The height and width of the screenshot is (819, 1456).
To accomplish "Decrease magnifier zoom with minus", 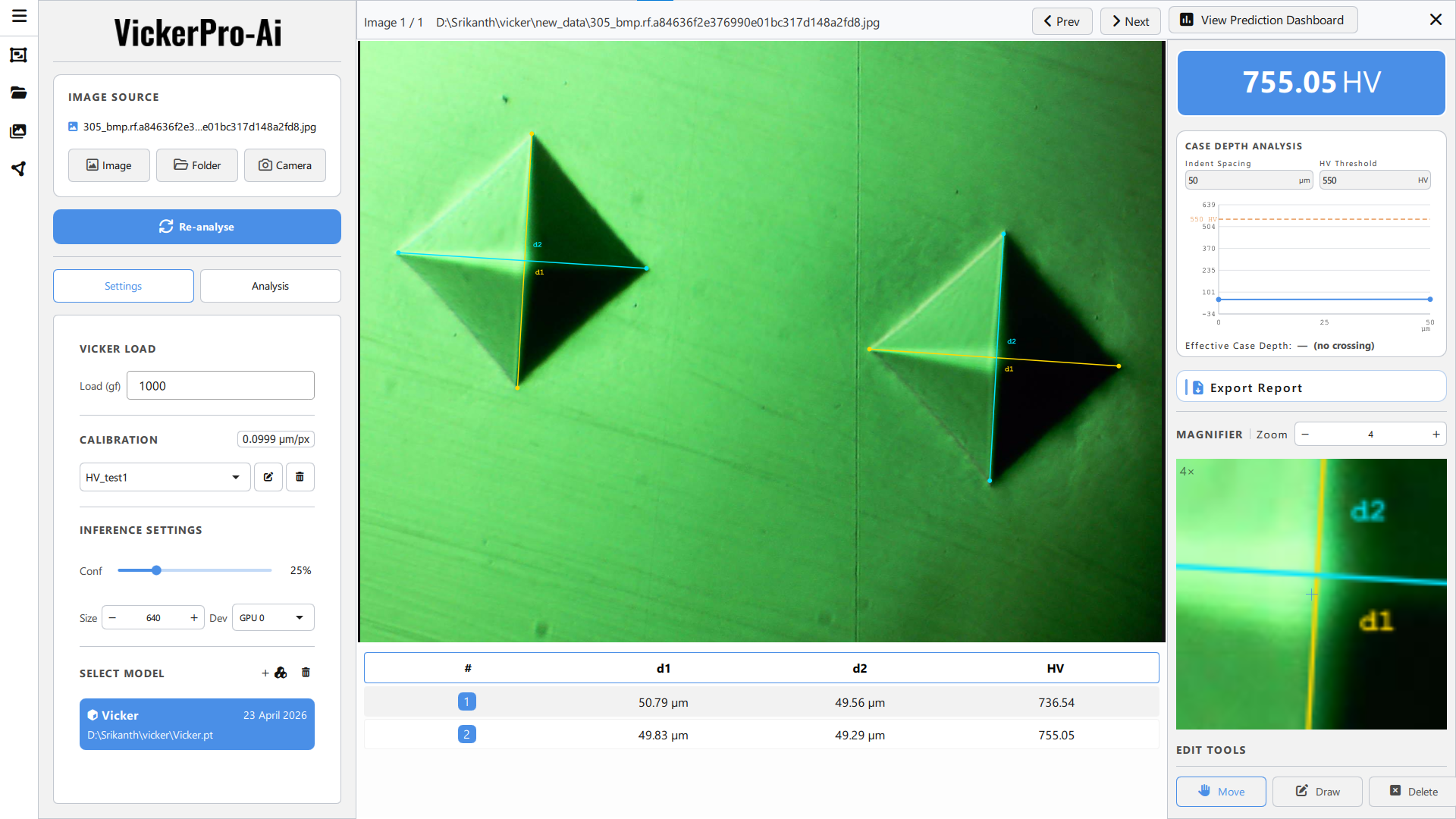I will (1305, 435).
